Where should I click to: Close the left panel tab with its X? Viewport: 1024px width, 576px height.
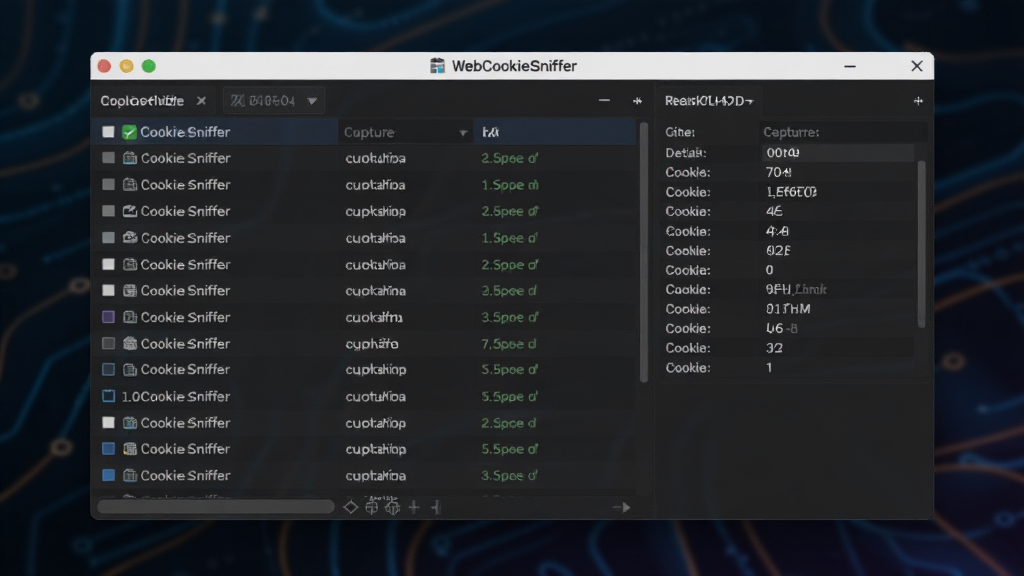(201, 101)
